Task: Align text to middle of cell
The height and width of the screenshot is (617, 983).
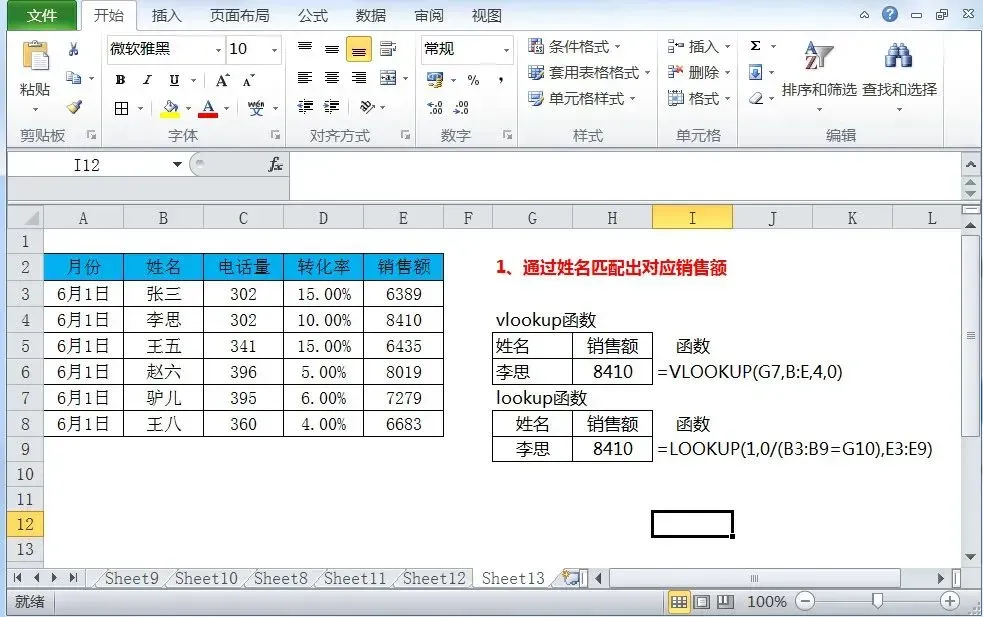Action: [x=332, y=49]
